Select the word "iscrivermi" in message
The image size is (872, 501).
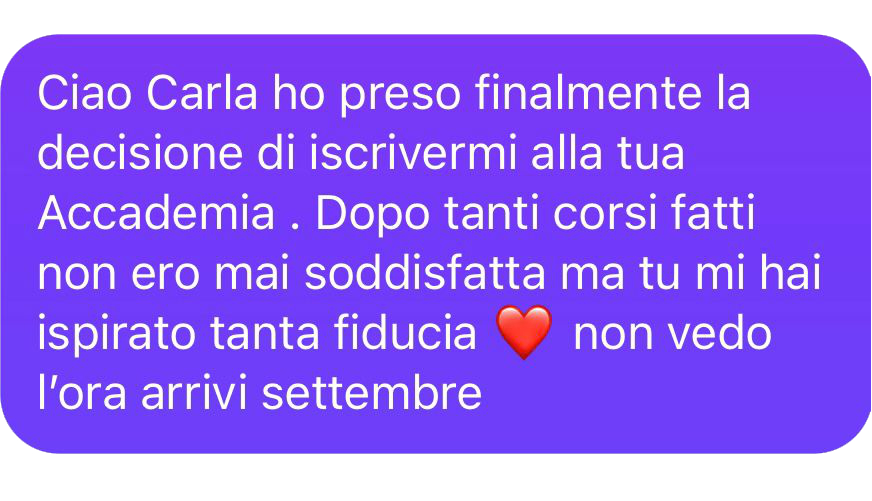point(413,153)
